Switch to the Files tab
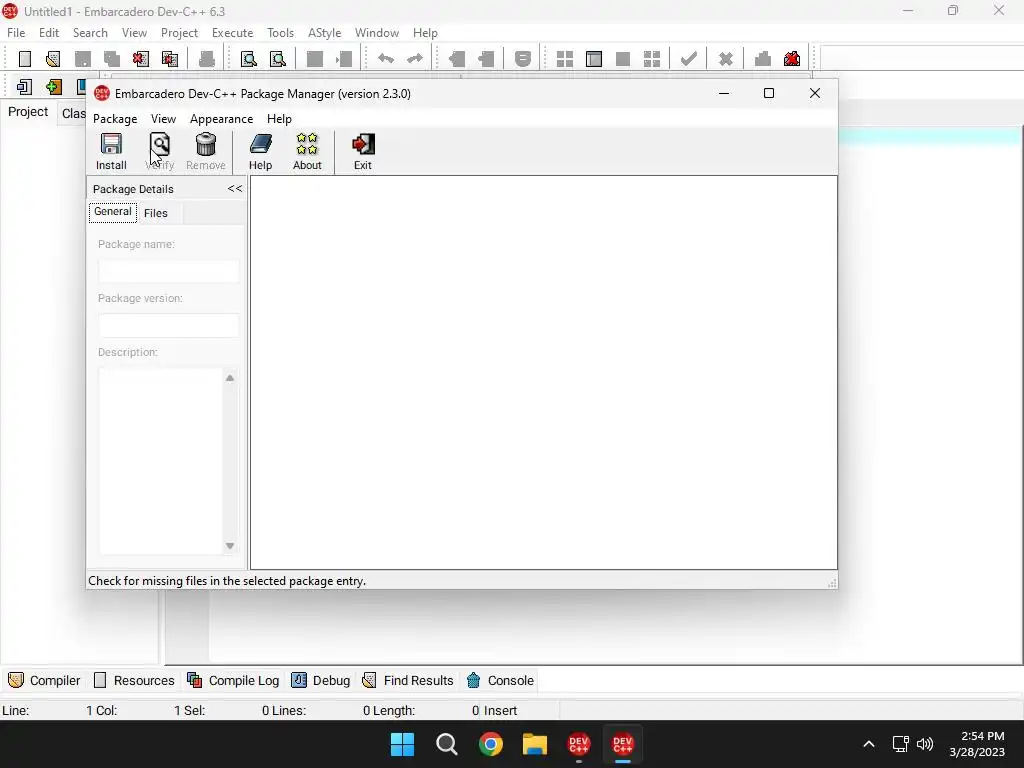 155,213
